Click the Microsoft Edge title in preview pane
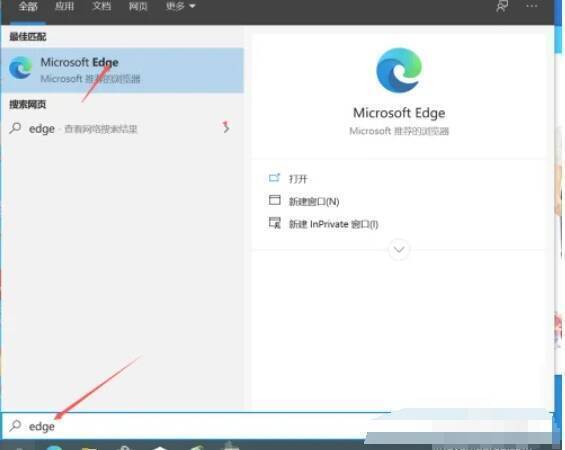Viewport: 565px width, 450px height. 399,113
